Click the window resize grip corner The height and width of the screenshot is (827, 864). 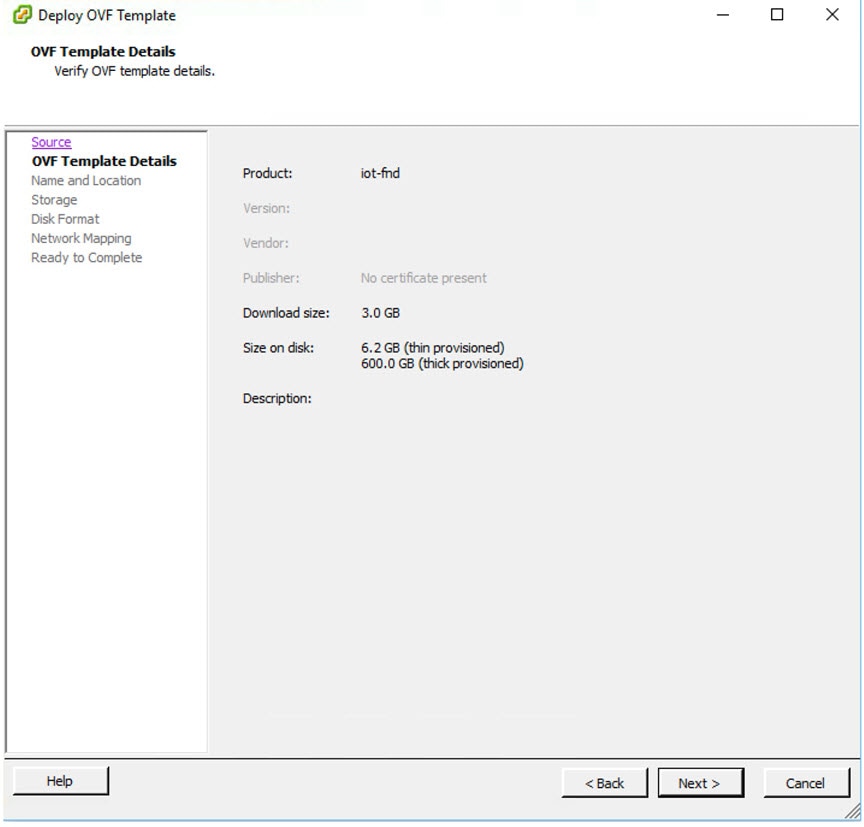click(x=852, y=811)
